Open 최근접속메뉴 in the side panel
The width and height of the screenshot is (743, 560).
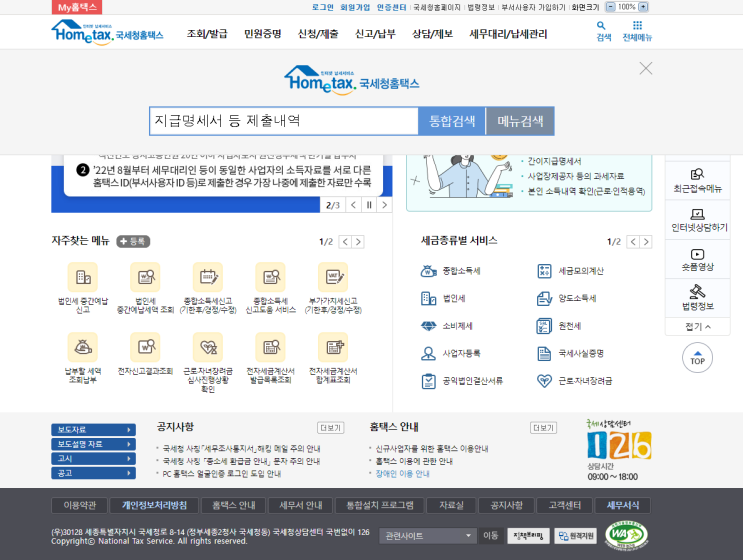(x=698, y=181)
